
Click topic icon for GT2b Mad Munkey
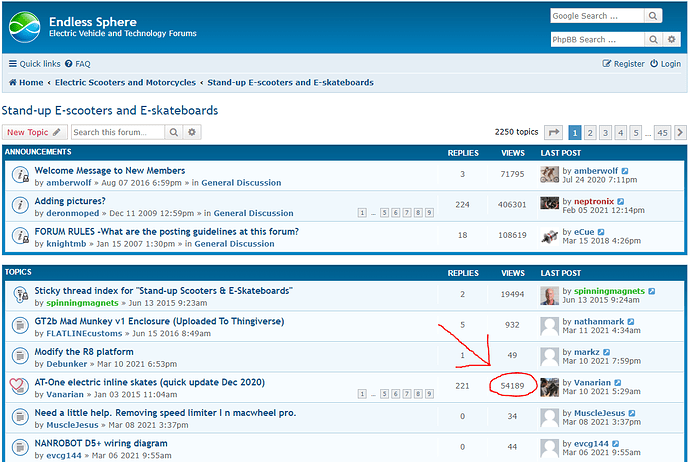(x=20, y=326)
